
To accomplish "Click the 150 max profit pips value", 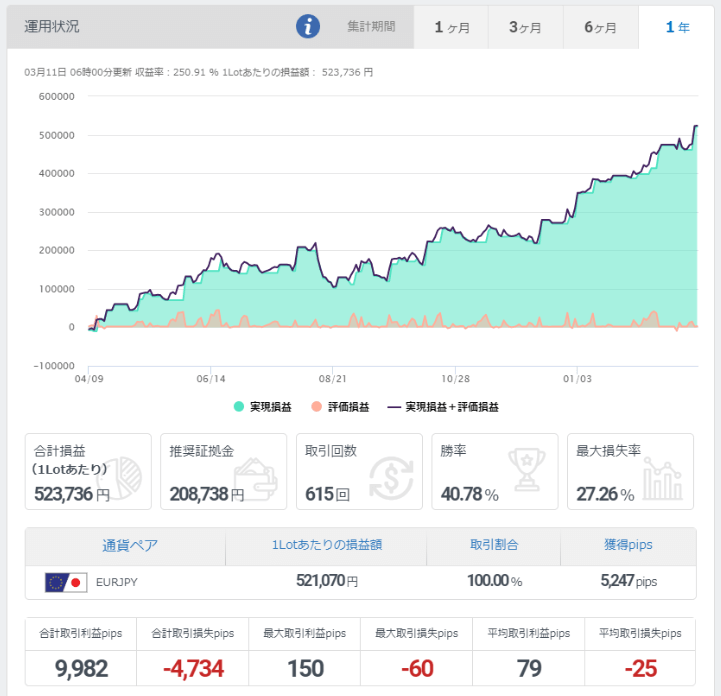I will (x=305, y=668).
